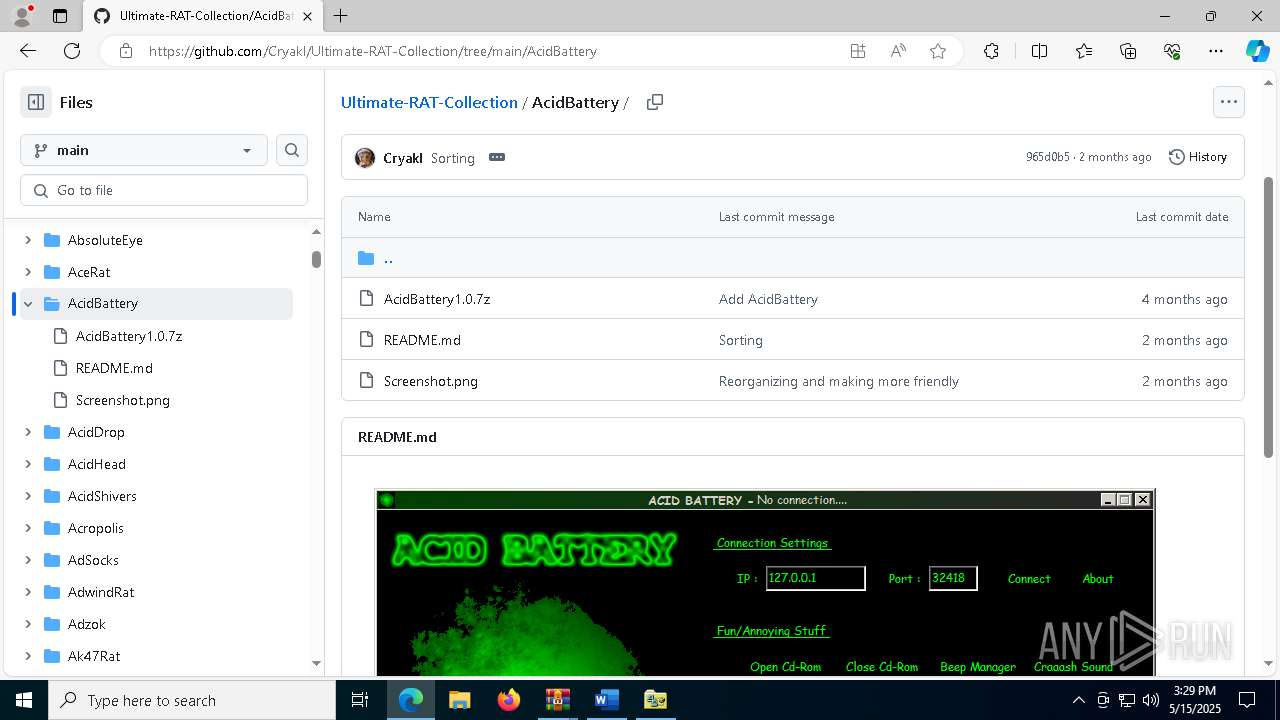Image resolution: width=1280 pixels, height=720 pixels.
Task: Open a new tab plus button
Action: point(341,16)
